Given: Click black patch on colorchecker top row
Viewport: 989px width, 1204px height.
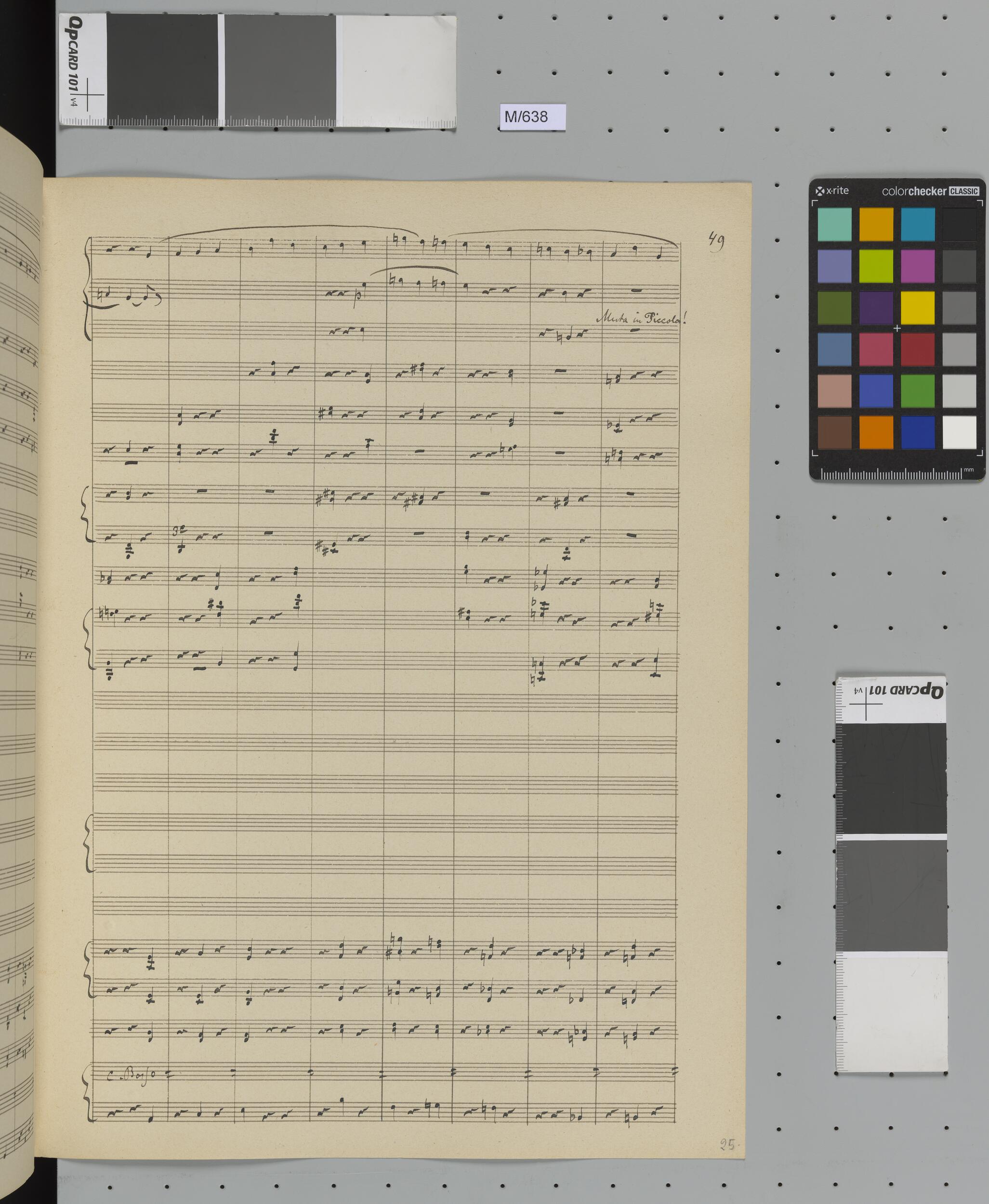Looking at the screenshot, I should (x=960, y=224).
